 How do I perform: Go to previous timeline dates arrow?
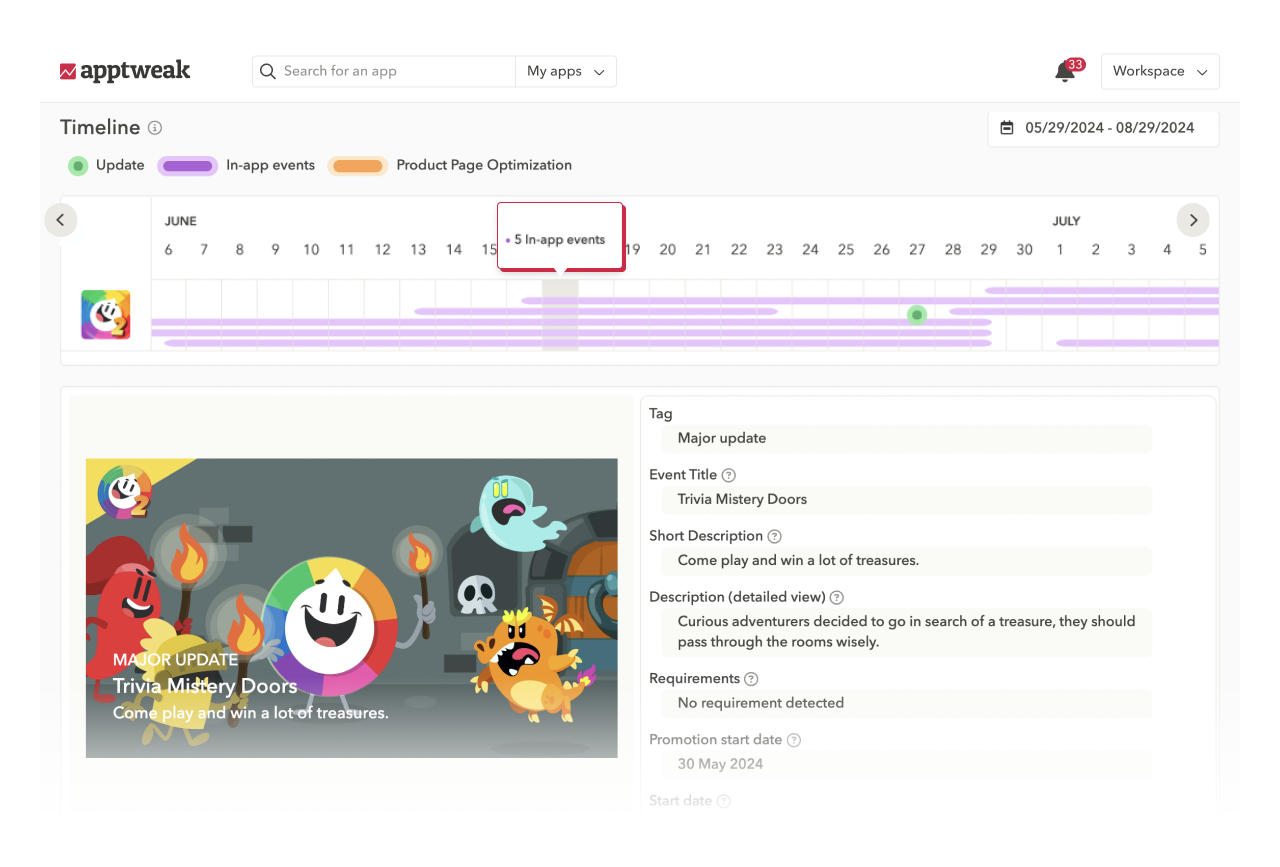point(61,220)
